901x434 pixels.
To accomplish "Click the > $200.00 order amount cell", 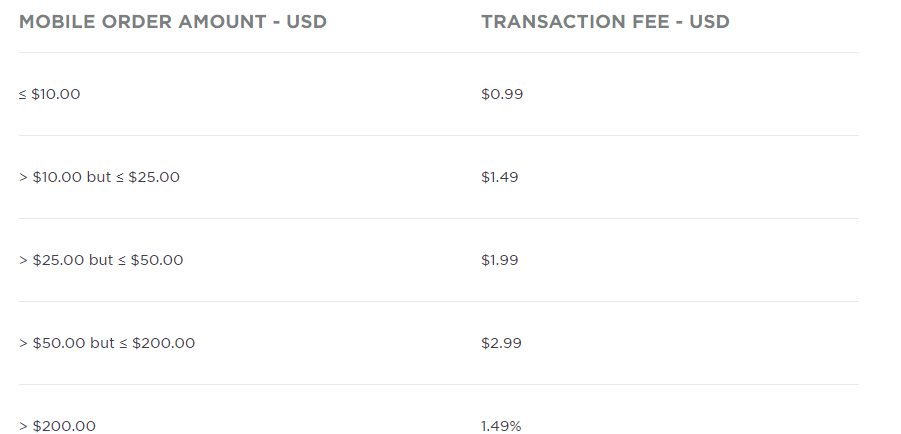I will 57,426.
